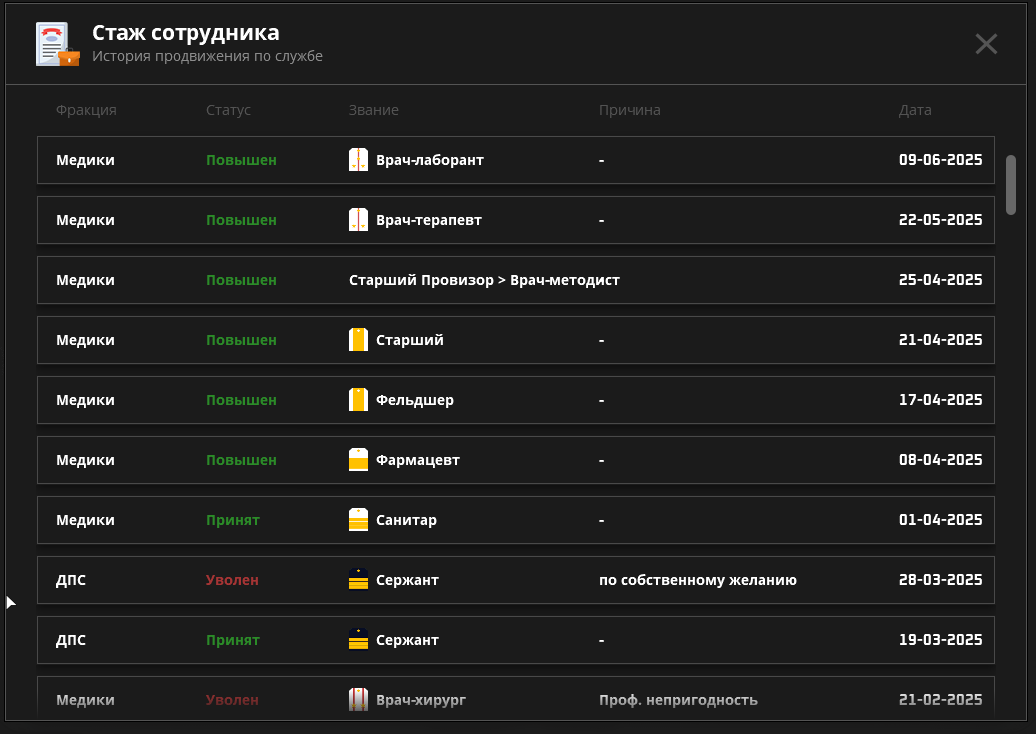
Task: Click the Старший rank badge icon
Action: pos(358,340)
